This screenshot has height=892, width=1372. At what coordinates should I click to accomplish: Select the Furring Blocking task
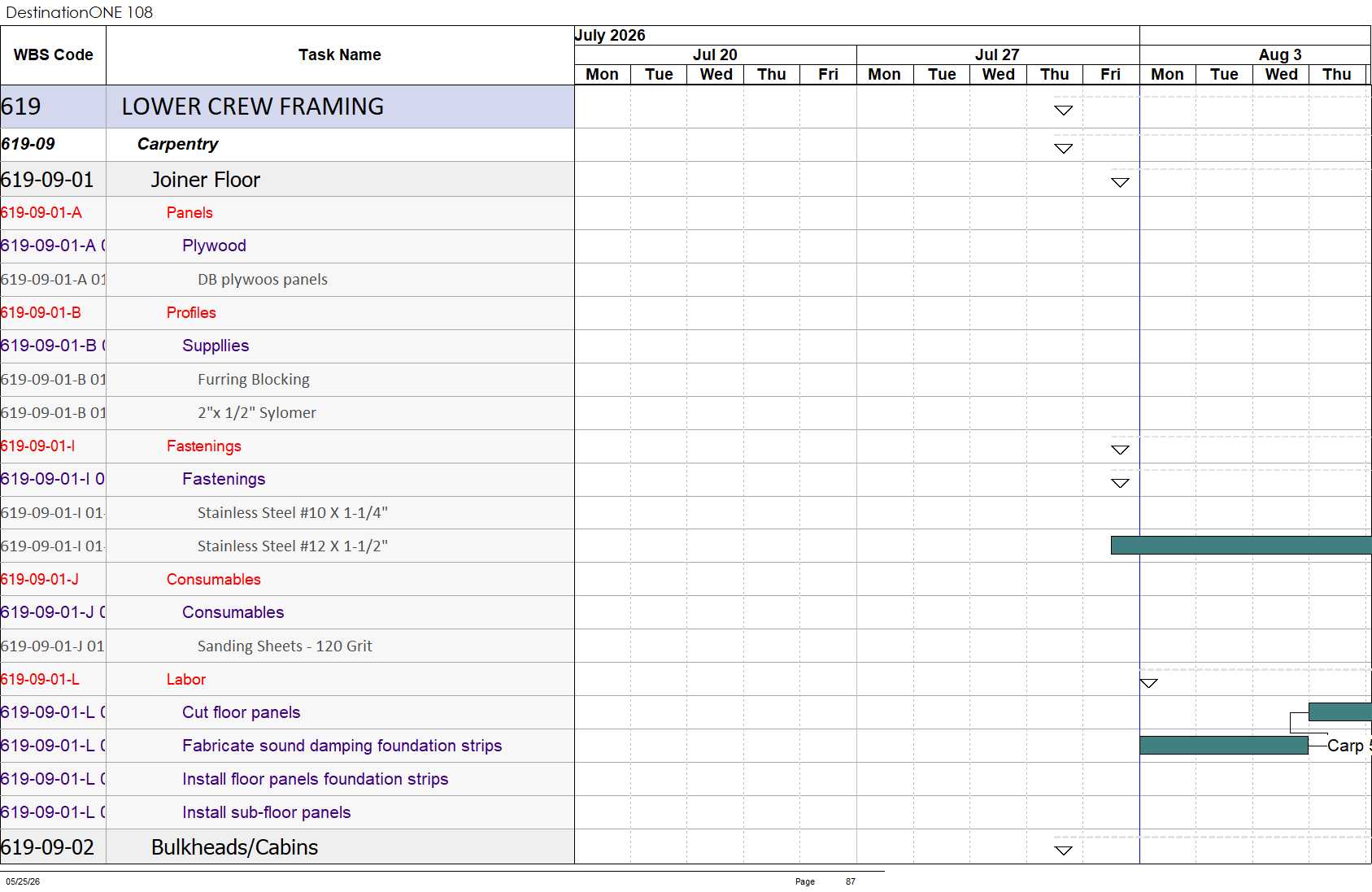(x=254, y=380)
